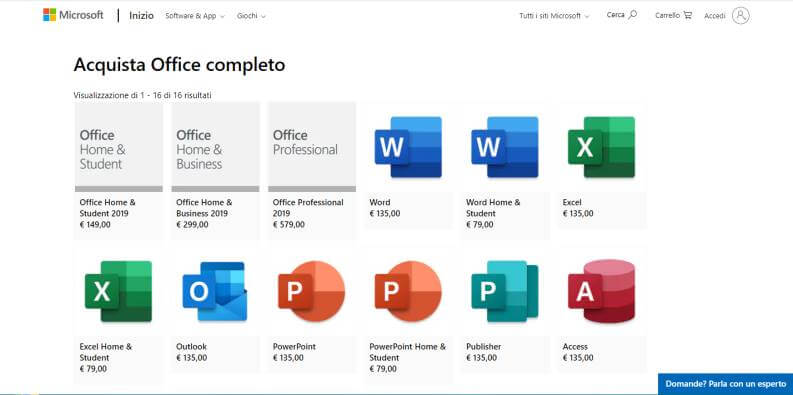Open Office Home & Student 2019 link

[108, 208]
